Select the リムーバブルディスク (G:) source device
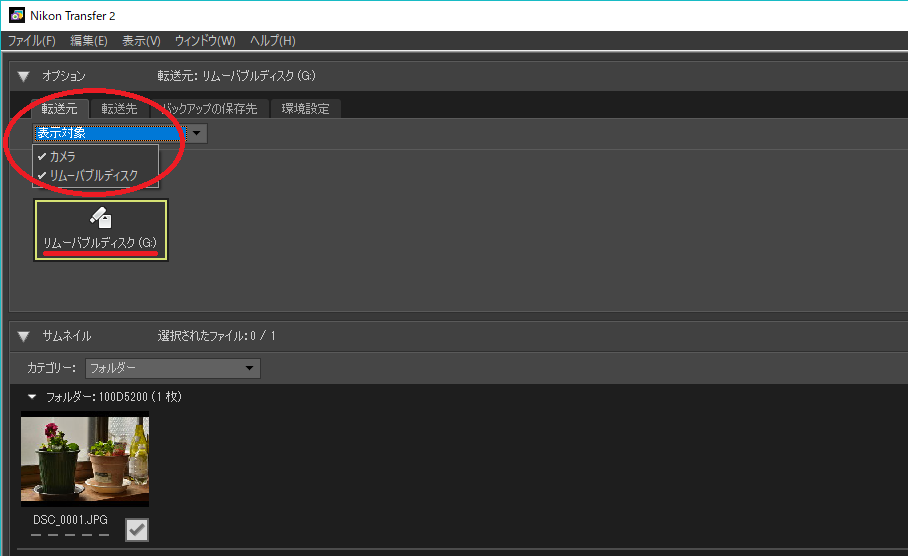 click(101, 230)
